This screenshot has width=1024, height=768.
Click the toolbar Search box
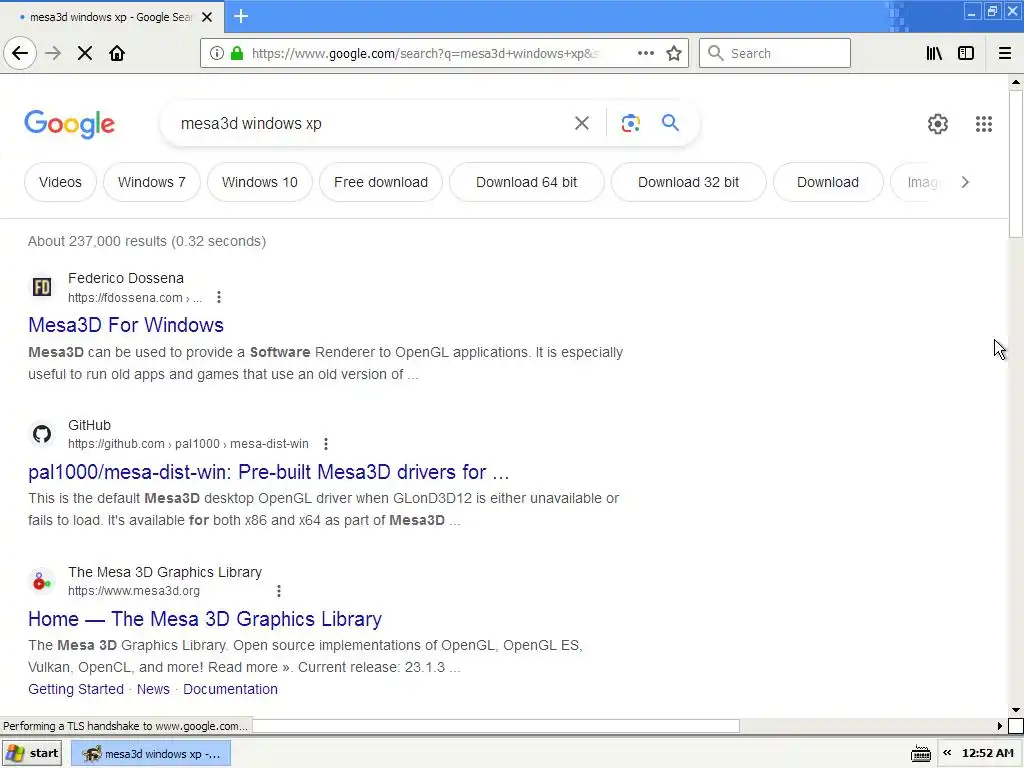(x=775, y=53)
